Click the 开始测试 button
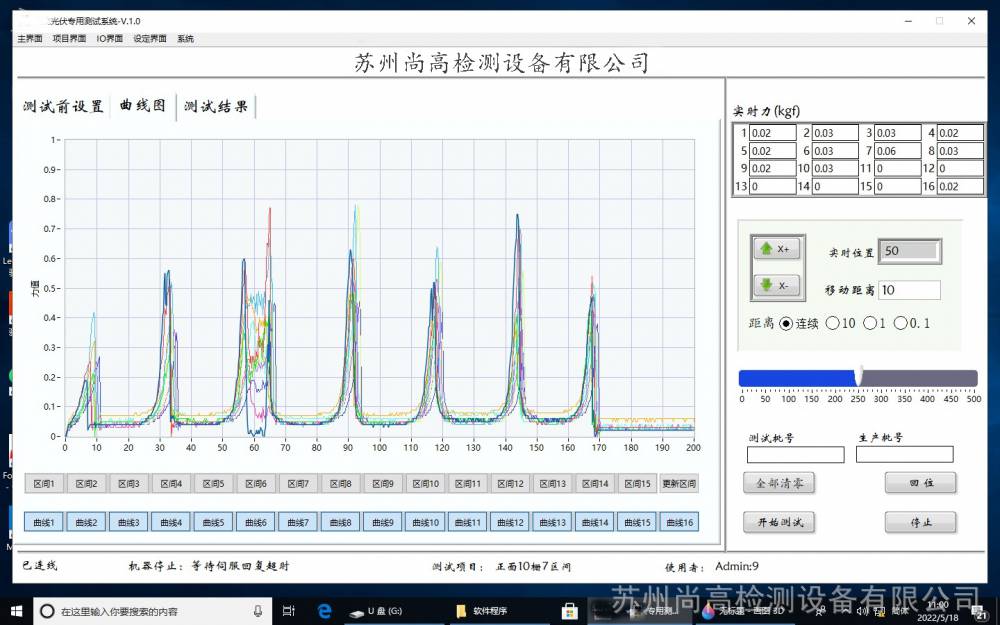 click(x=779, y=522)
